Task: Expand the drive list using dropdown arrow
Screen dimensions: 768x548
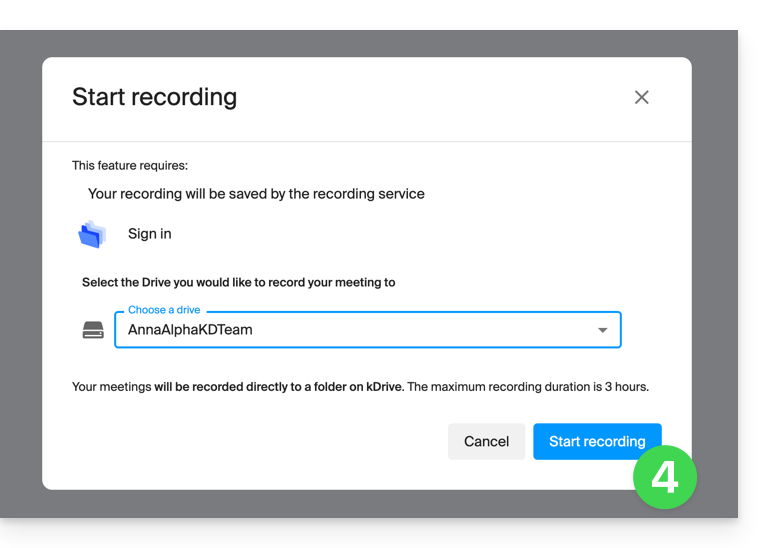Action: coord(602,330)
